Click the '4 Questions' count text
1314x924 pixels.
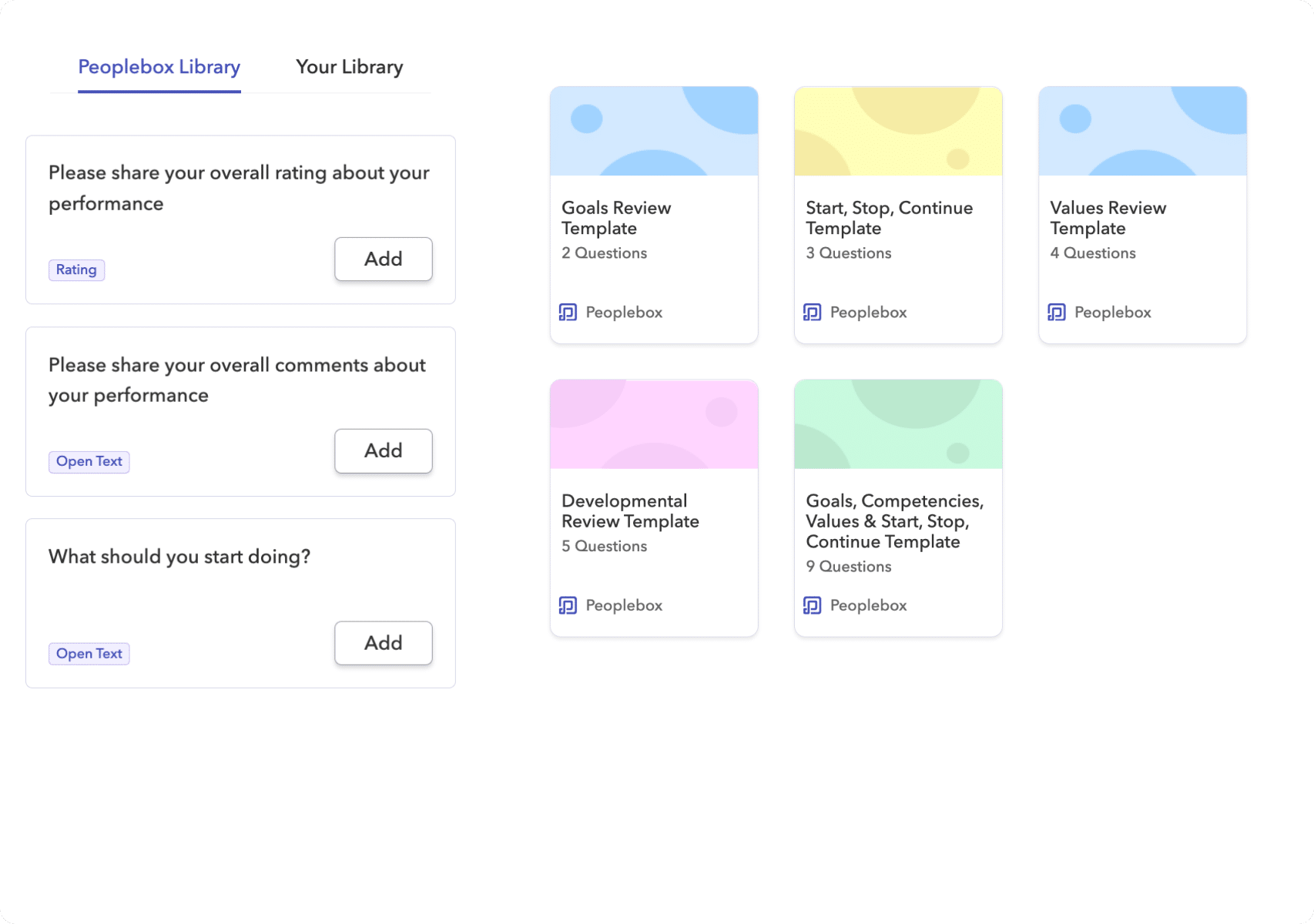click(1092, 253)
